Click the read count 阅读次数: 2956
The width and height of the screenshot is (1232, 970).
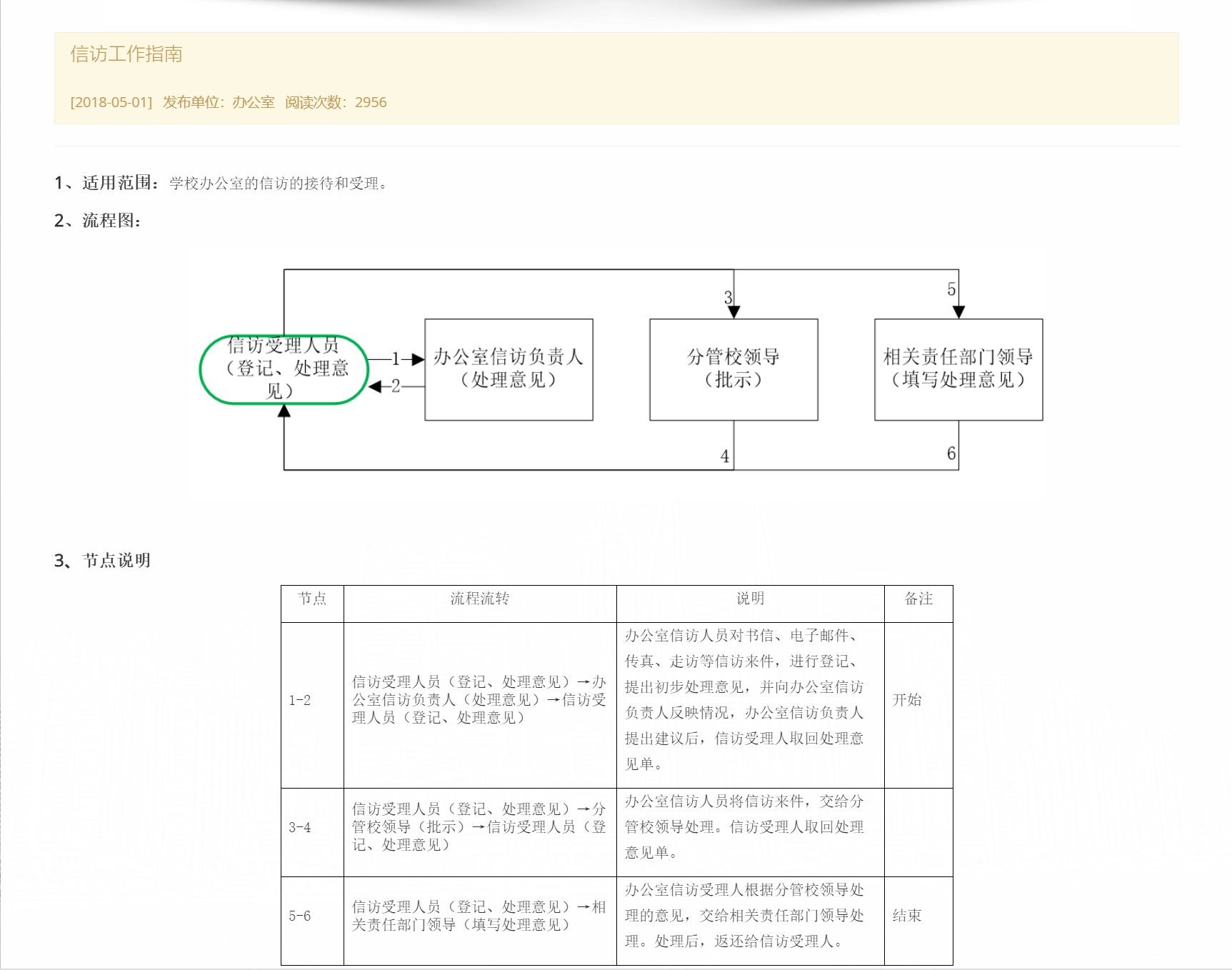click(x=336, y=102)
